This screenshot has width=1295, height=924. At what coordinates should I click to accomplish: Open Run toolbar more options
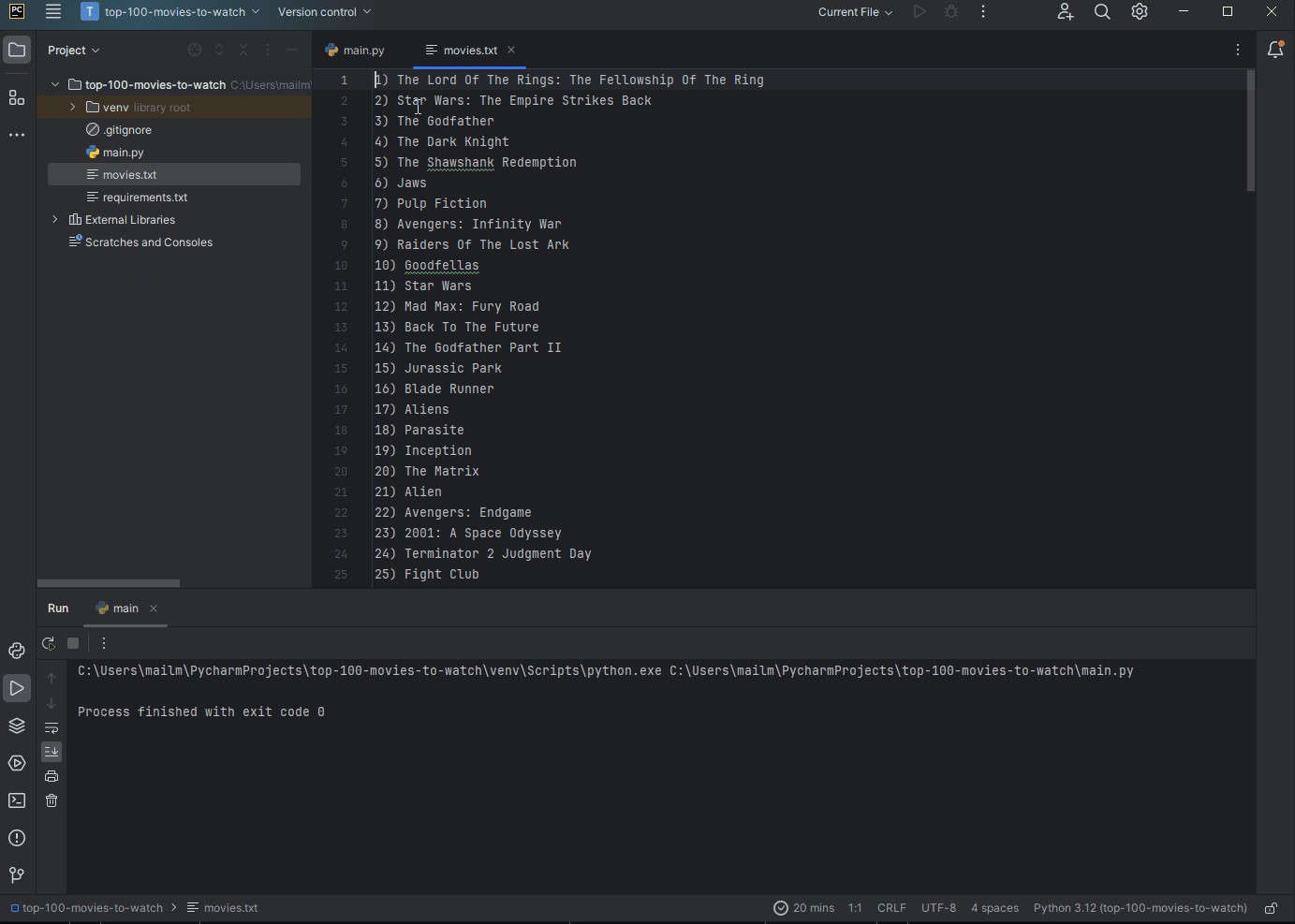click(104, 644)
